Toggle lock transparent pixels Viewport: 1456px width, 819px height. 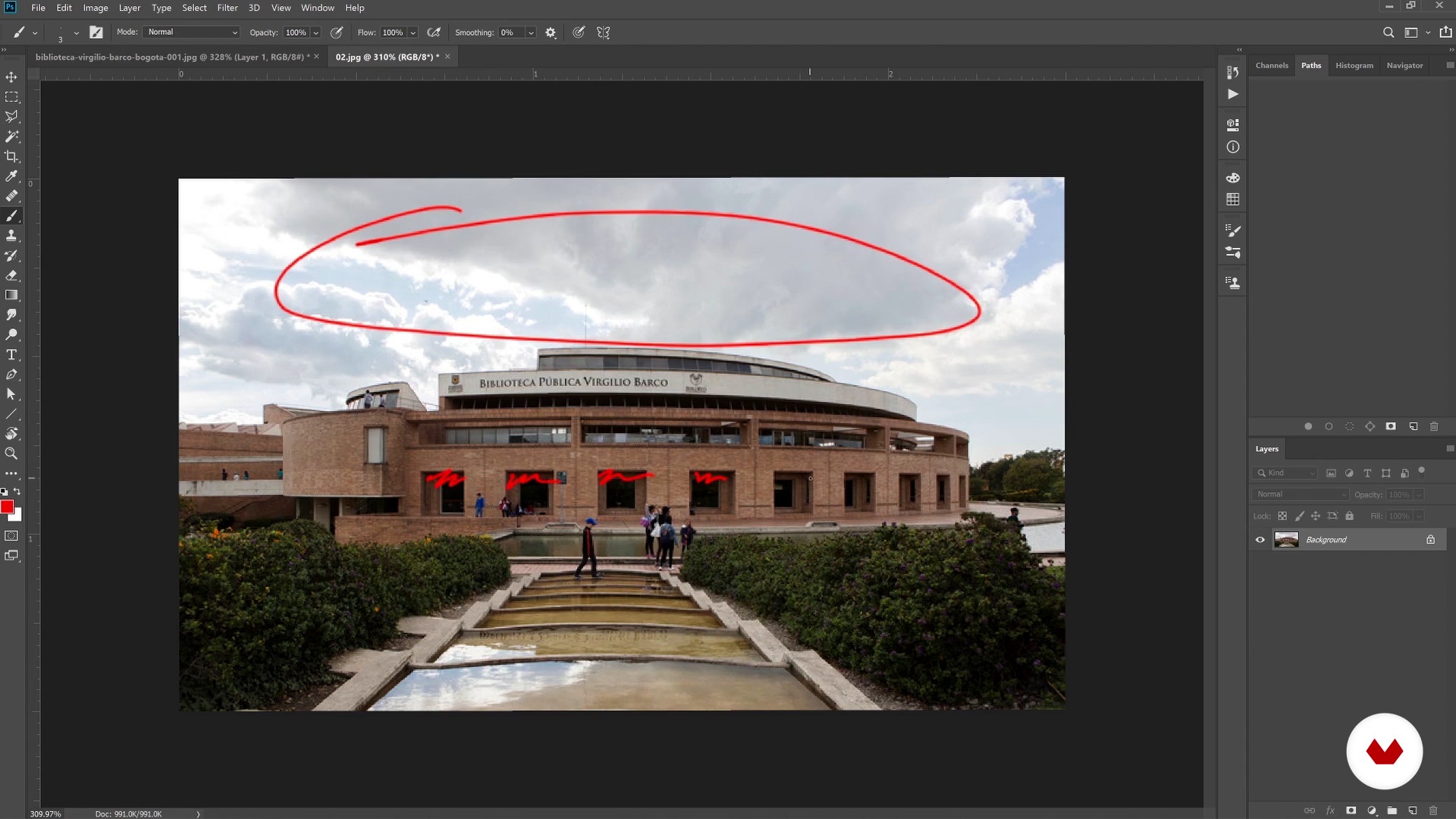click(1282, 516)
